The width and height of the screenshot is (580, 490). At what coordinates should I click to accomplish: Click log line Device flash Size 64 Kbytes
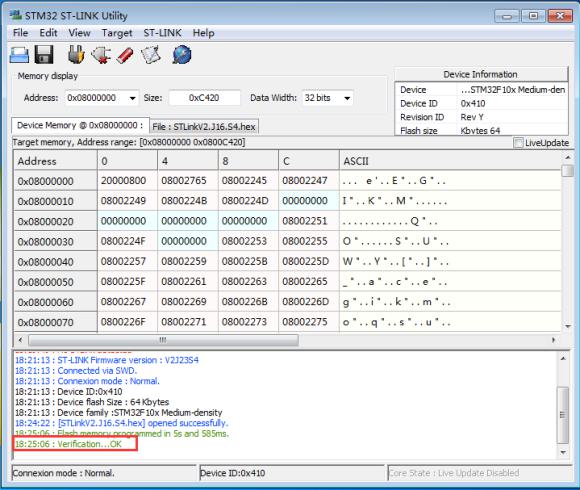(x=92, y=402)
